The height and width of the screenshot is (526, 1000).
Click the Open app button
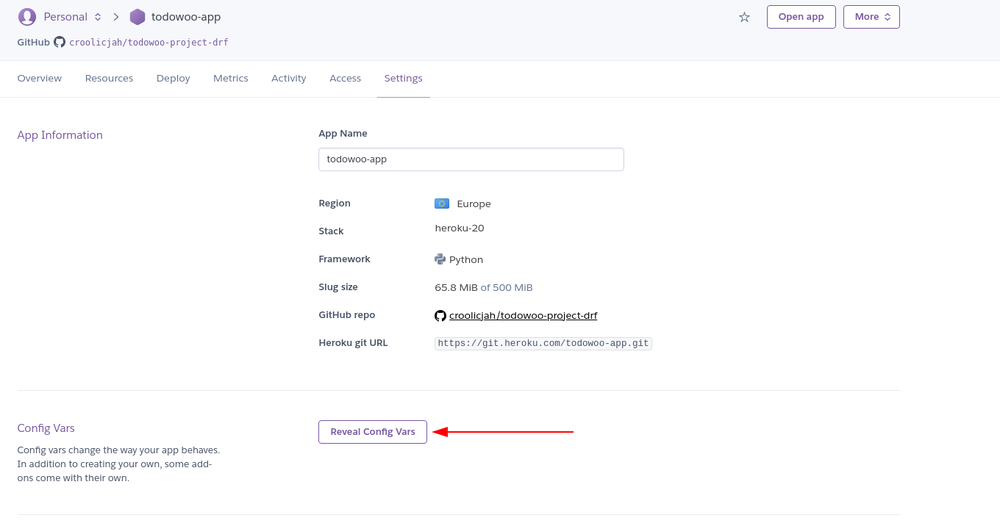coord(801,17)
